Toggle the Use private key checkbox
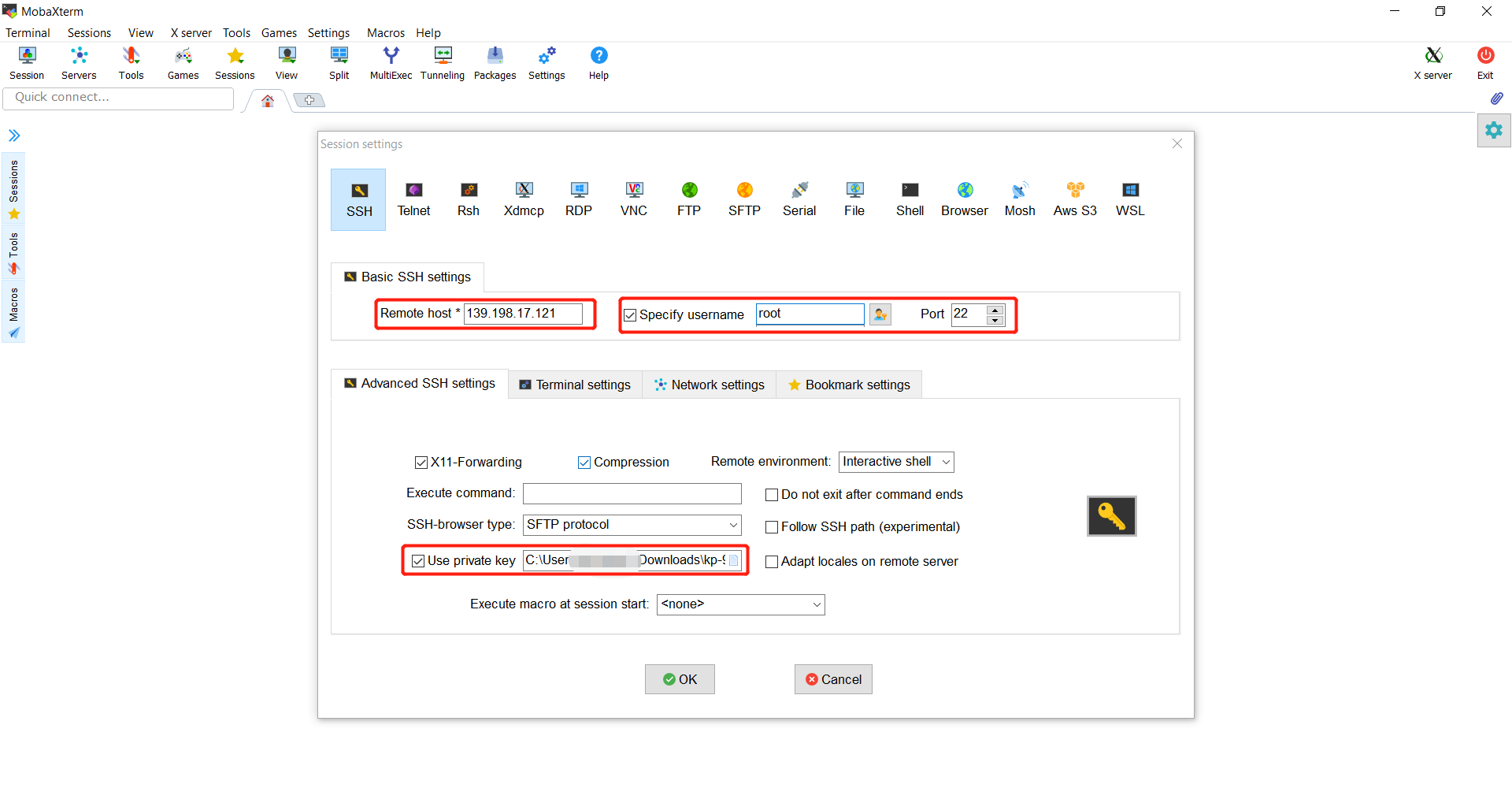 click(x=418, y=561)
